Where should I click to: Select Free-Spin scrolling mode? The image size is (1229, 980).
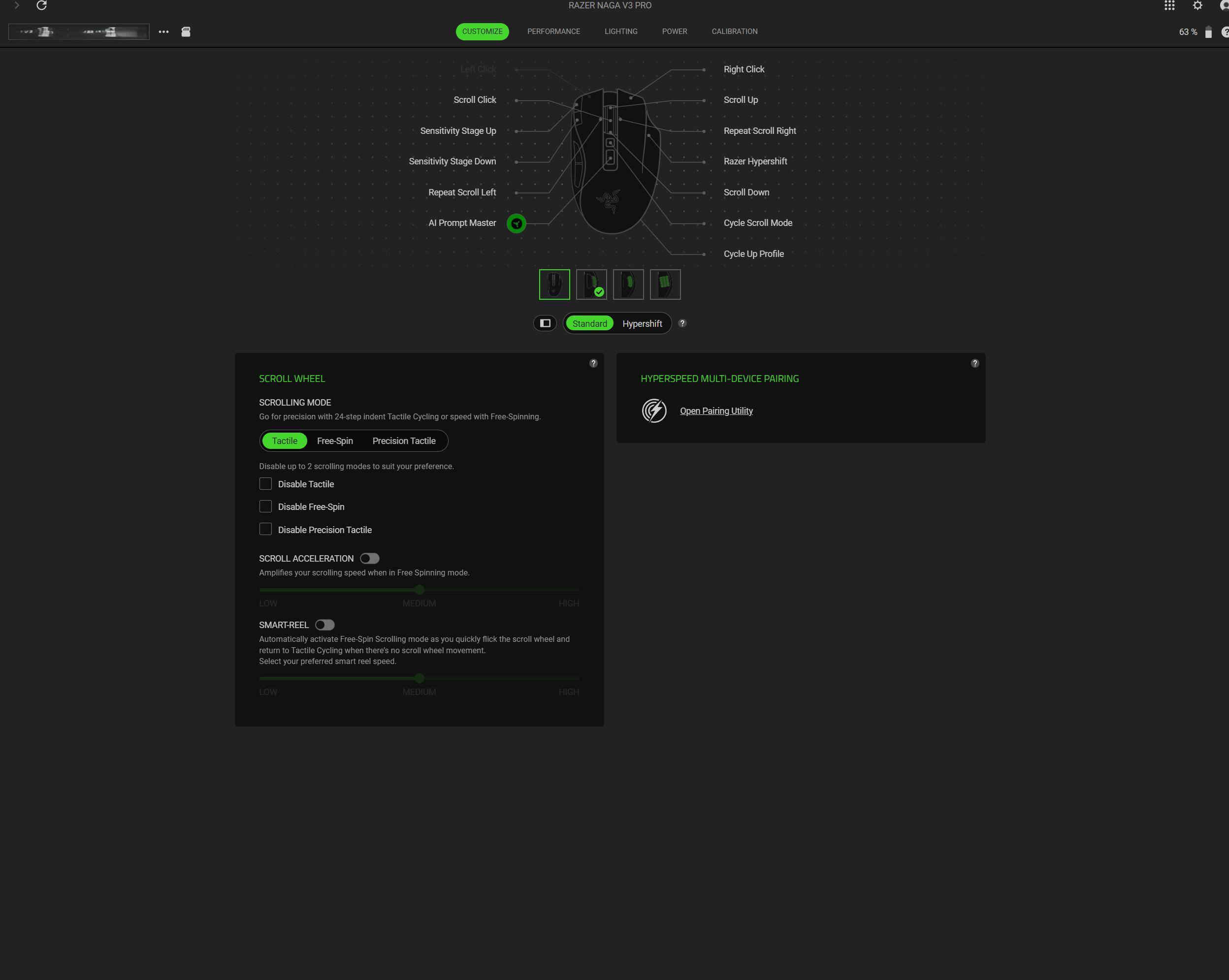coord(335,441)
